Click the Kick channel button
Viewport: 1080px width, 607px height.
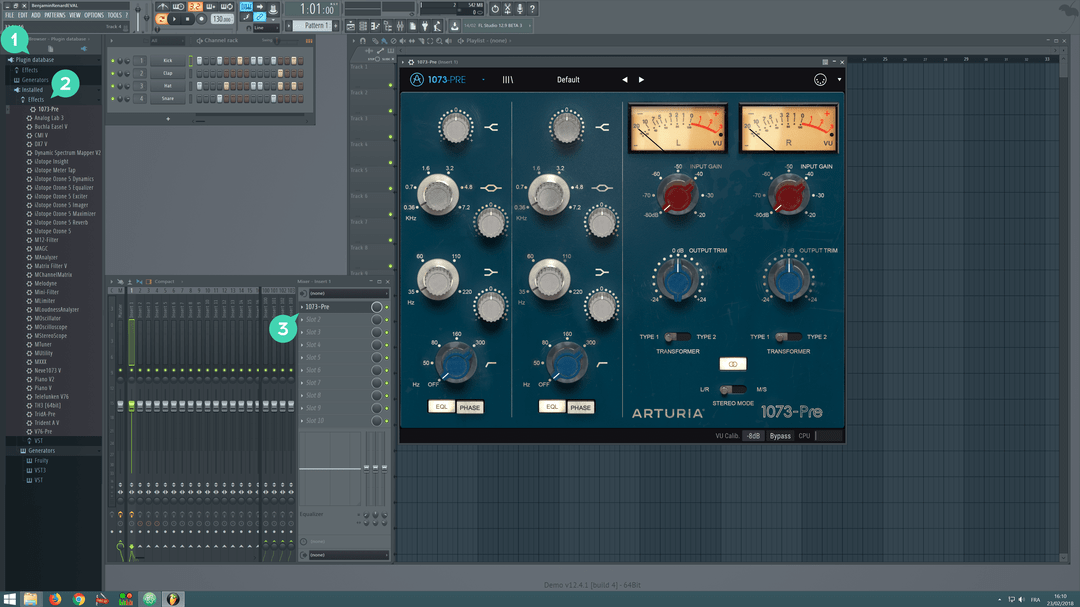(167, 61)
